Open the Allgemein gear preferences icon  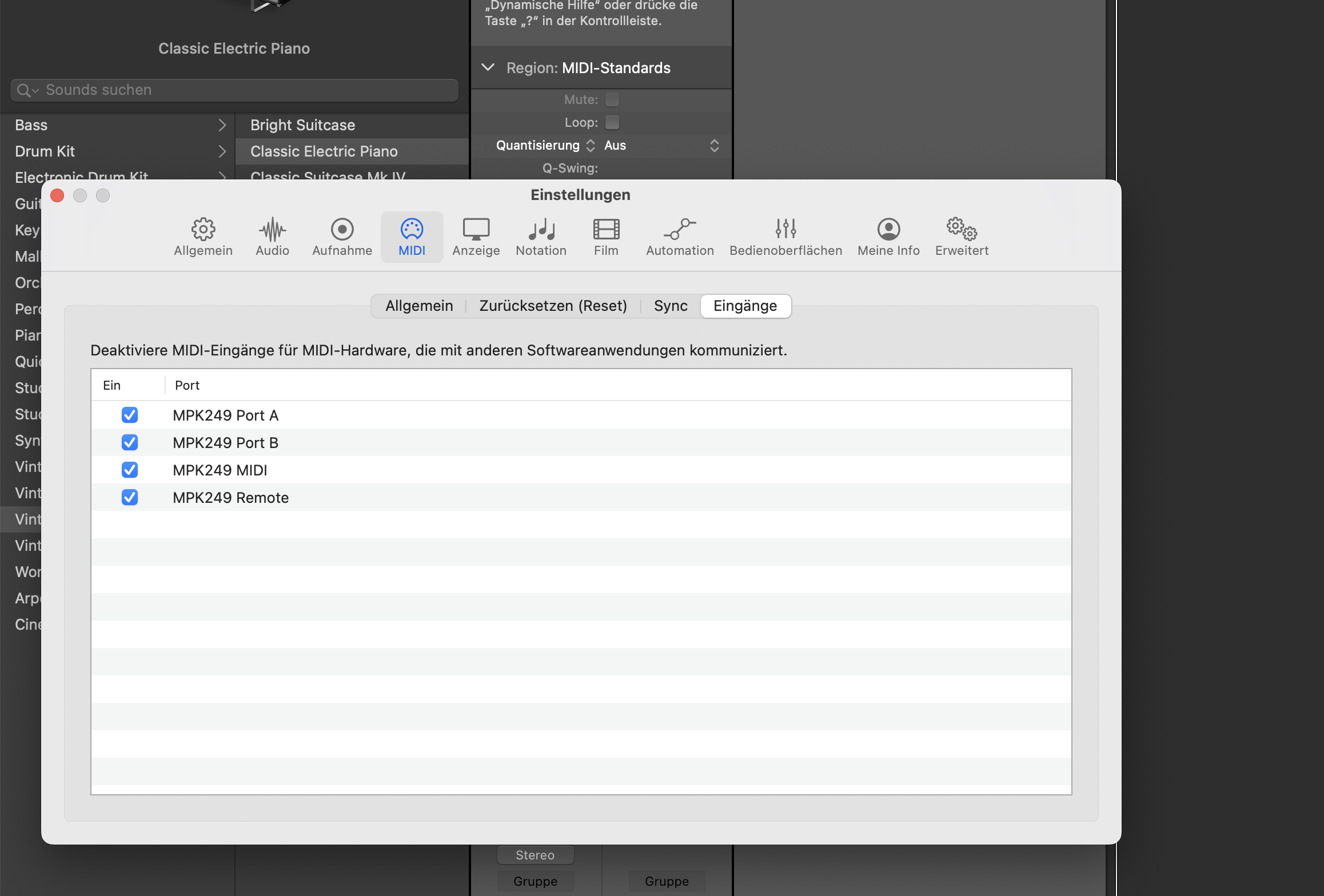[203, 237]
